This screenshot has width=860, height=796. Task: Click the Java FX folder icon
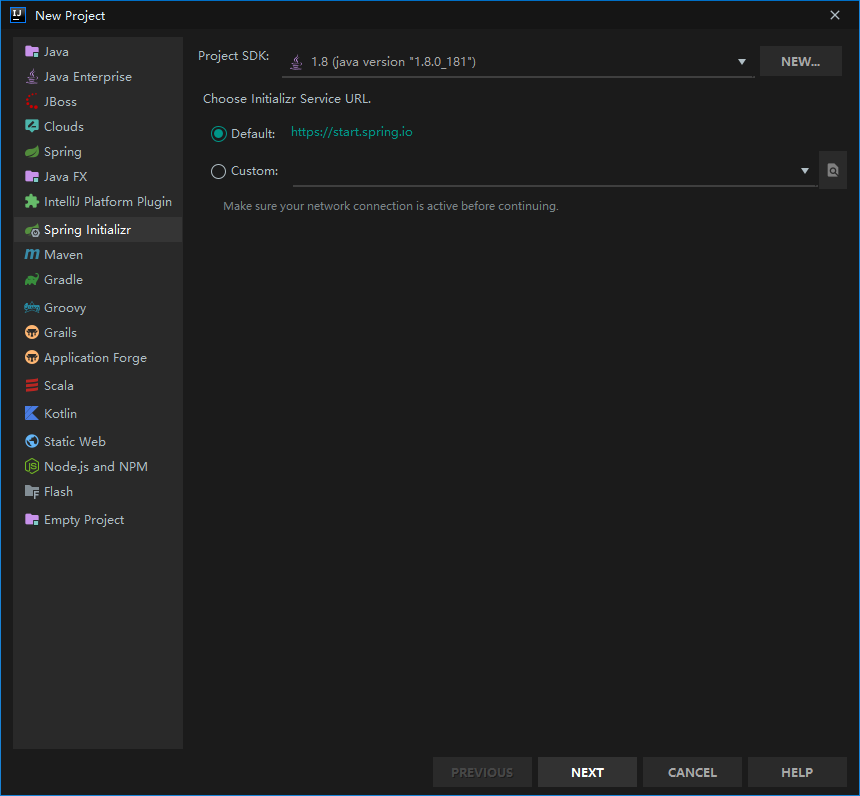coord(32,177)
